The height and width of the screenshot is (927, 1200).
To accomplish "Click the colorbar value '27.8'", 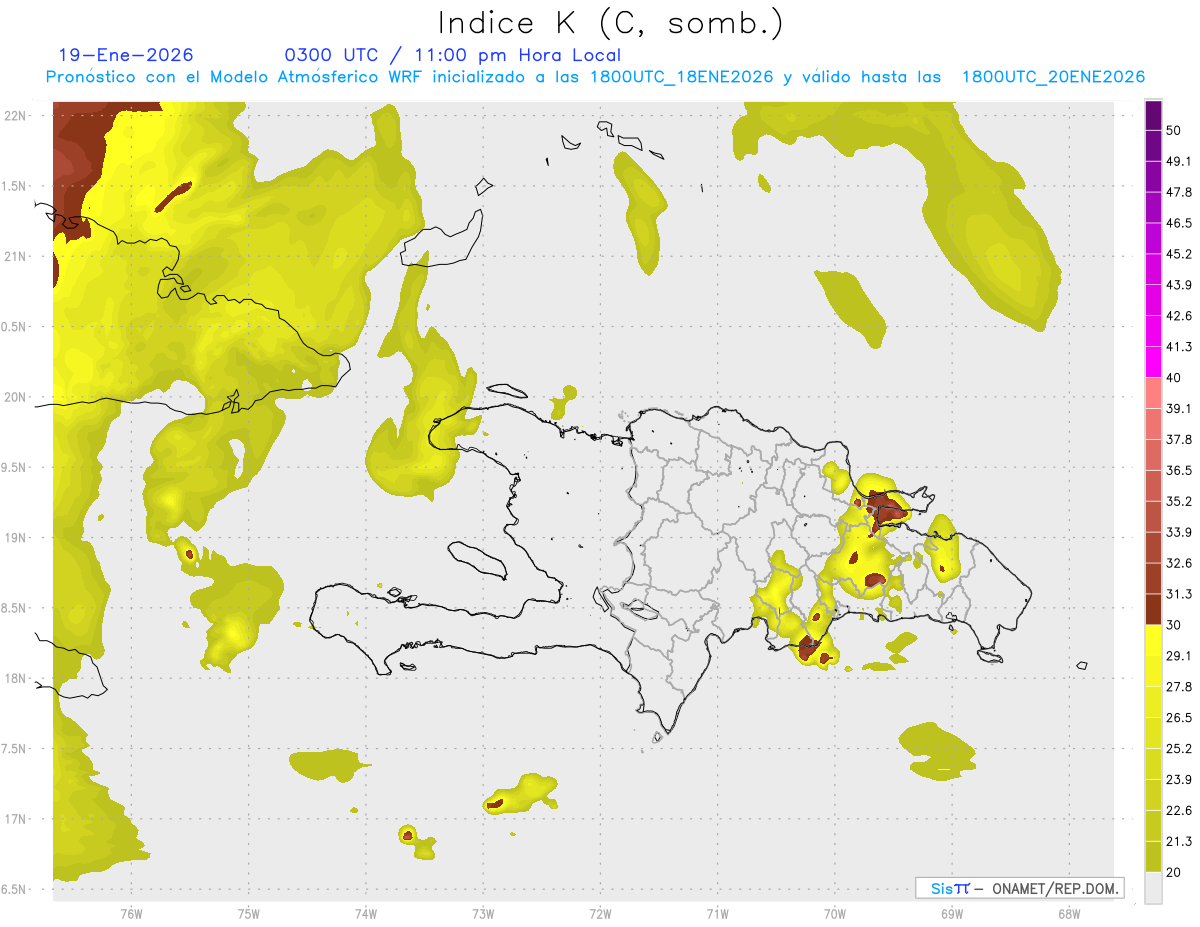I will tap(1179, 687).
